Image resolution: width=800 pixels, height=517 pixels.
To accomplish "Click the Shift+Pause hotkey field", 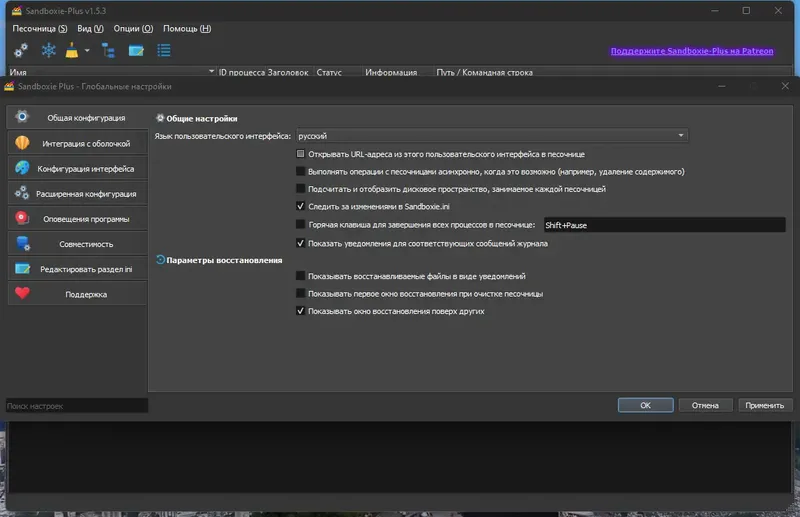I will (x=664, y=225).
